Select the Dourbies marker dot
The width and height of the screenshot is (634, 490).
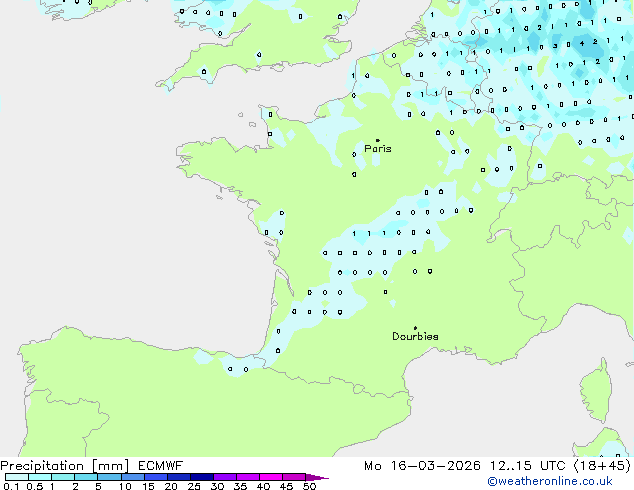415,328
